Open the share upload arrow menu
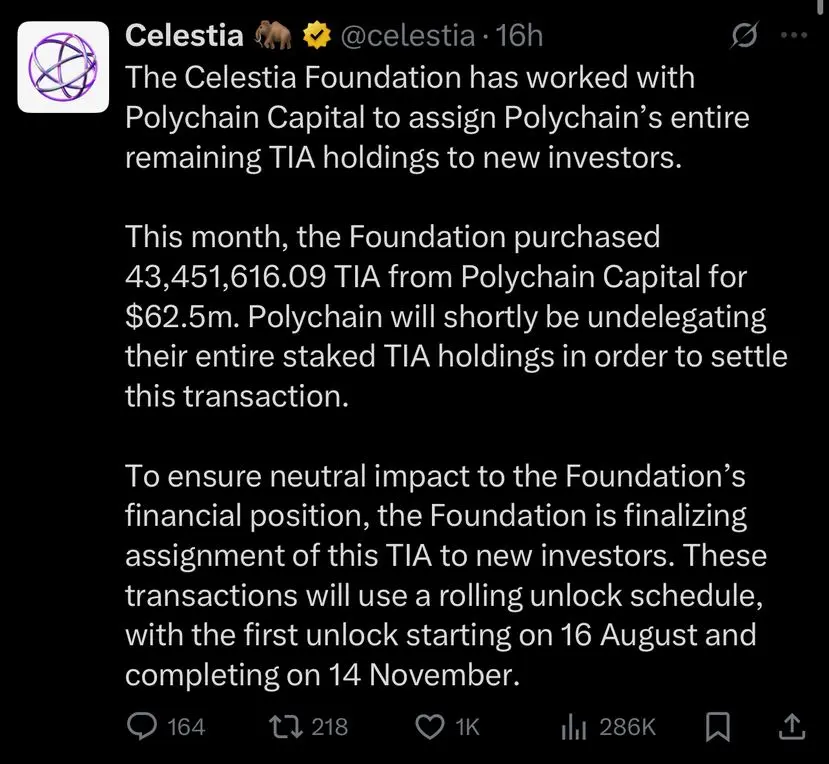 click(792, 726)
